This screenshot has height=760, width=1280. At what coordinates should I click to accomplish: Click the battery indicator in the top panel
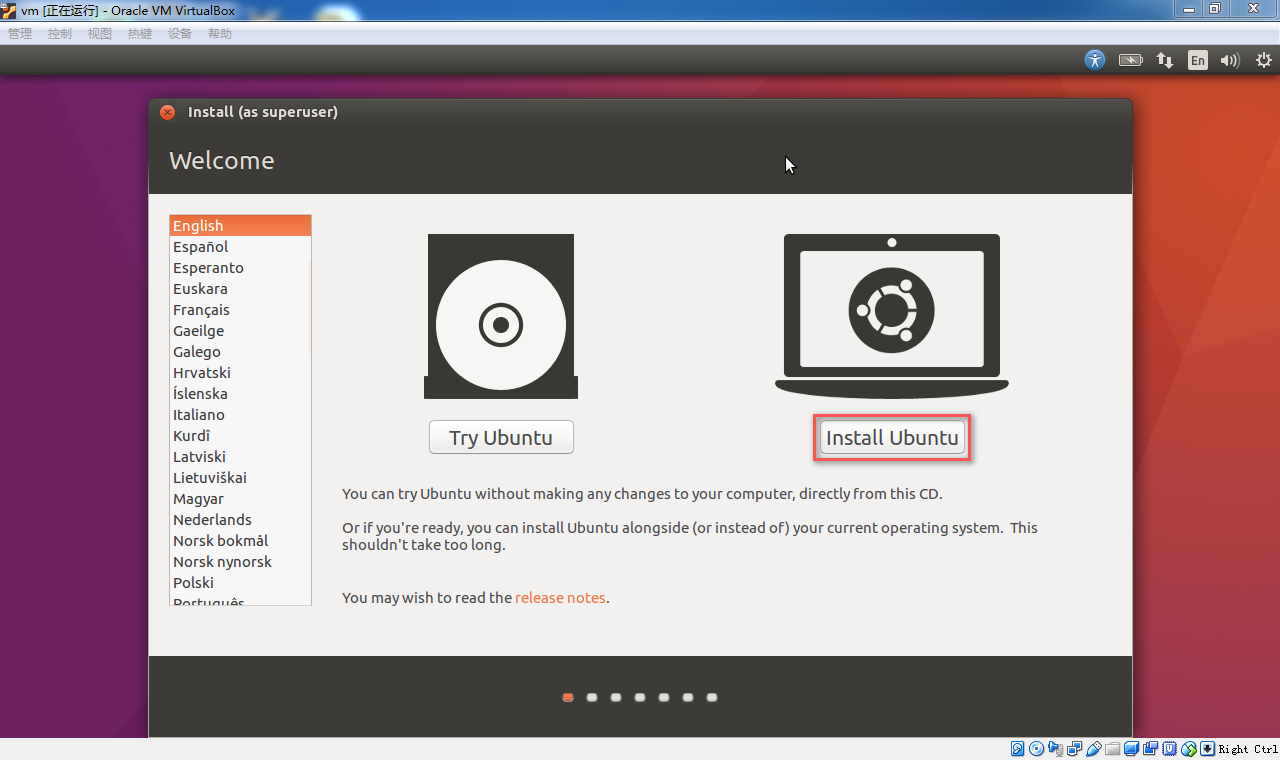pyautogui.click(x=1130, y=60)
